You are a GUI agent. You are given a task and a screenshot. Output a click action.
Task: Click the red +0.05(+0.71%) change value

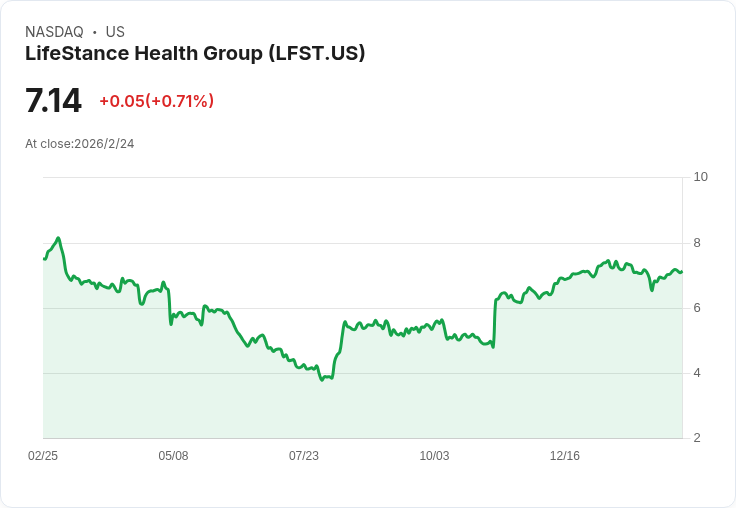(156, 101)
